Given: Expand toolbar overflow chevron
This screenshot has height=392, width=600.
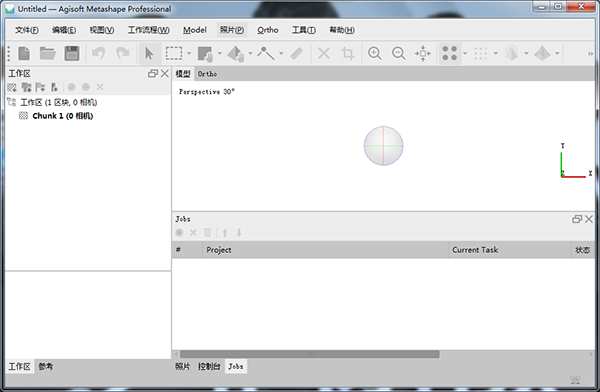Looking at the screenshot, I should 590,54.
